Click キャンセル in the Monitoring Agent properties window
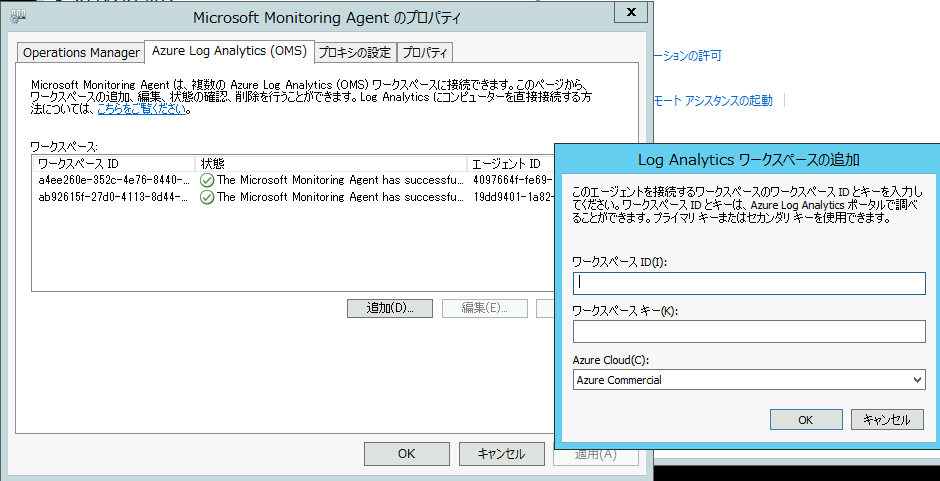Image resolution: width=940 pixels, height=481 pixels. [502, 454]
